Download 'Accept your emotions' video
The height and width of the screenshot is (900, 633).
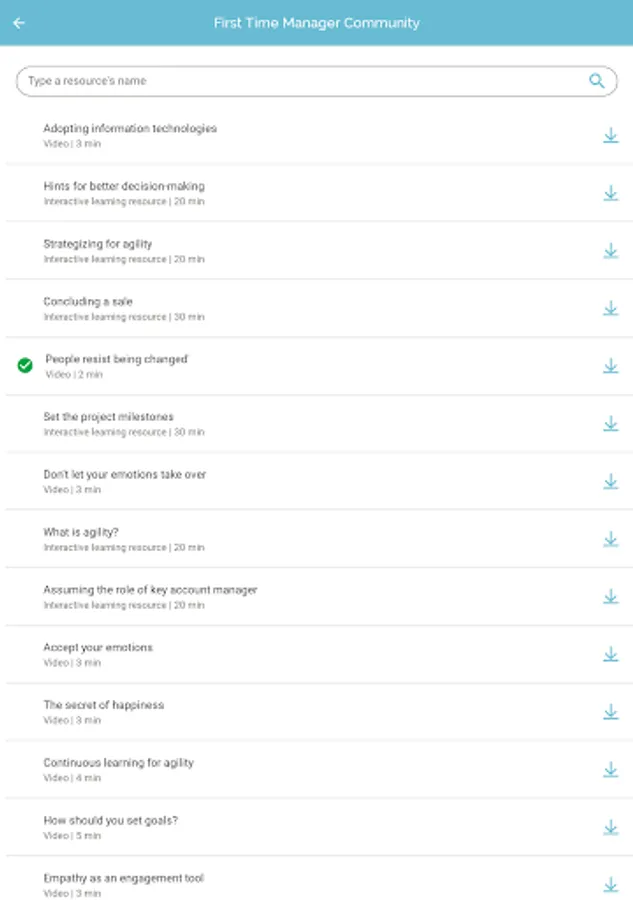[x=611, y=655]
